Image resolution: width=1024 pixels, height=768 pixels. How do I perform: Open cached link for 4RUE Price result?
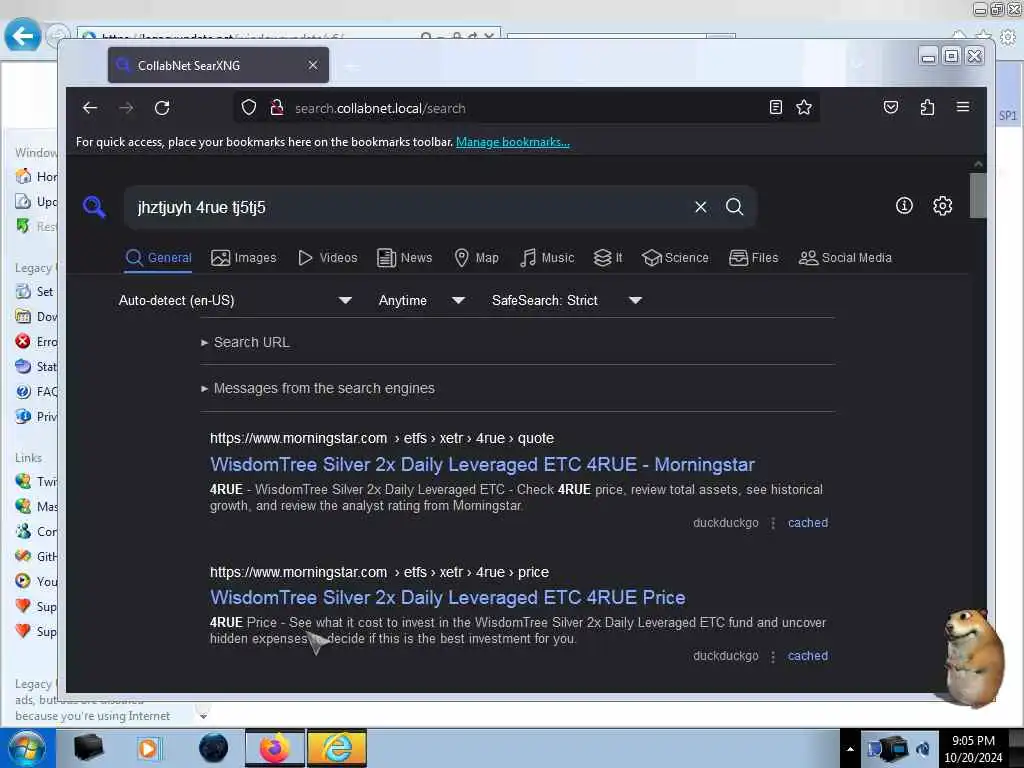point(808,656)
